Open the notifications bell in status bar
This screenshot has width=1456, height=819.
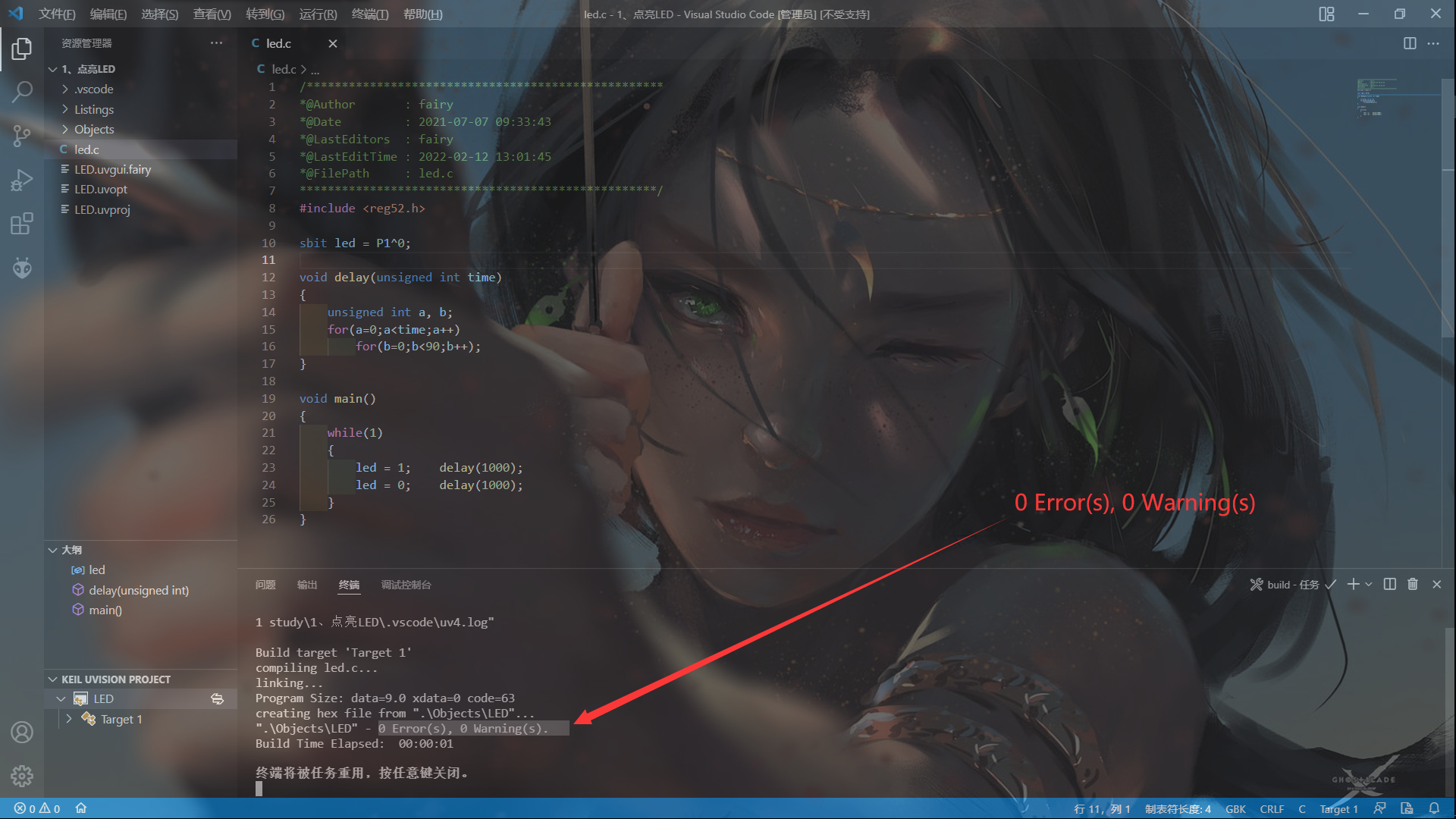[1434, 808]
